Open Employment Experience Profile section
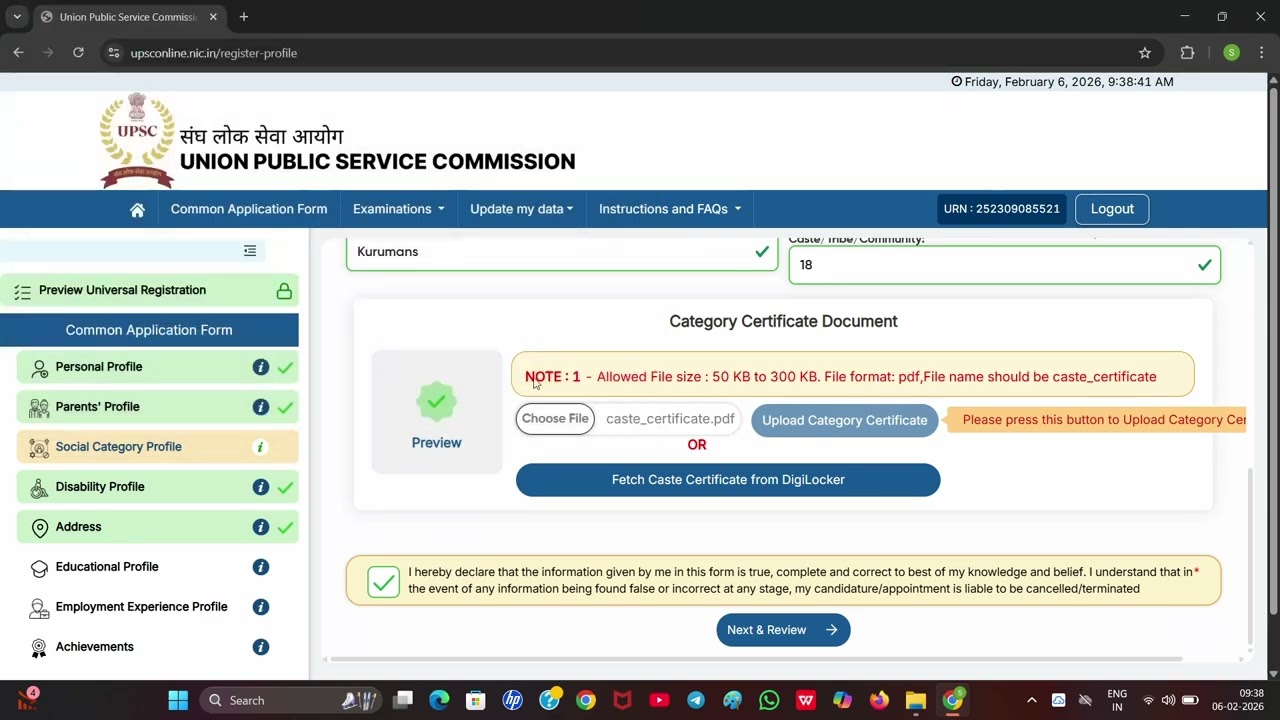 [x=157, y=607]
